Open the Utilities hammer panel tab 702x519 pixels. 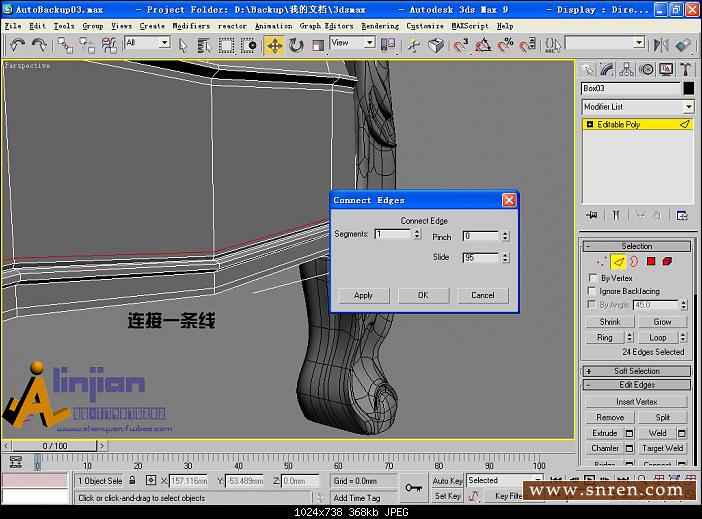685,69
